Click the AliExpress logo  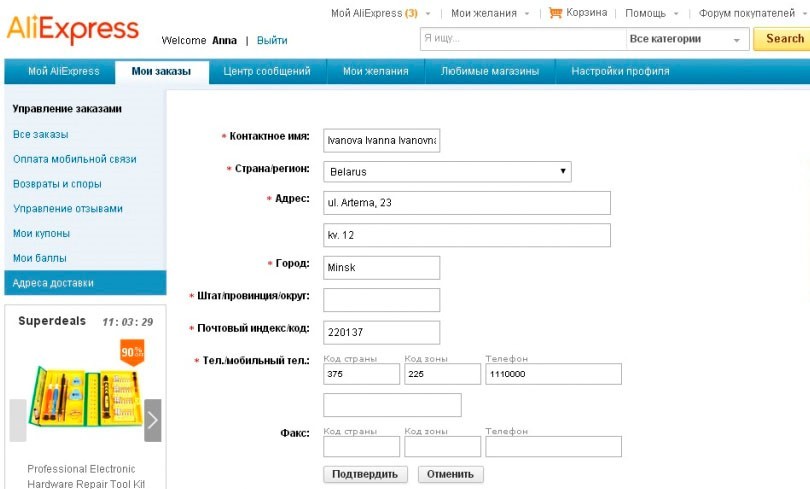72,29
